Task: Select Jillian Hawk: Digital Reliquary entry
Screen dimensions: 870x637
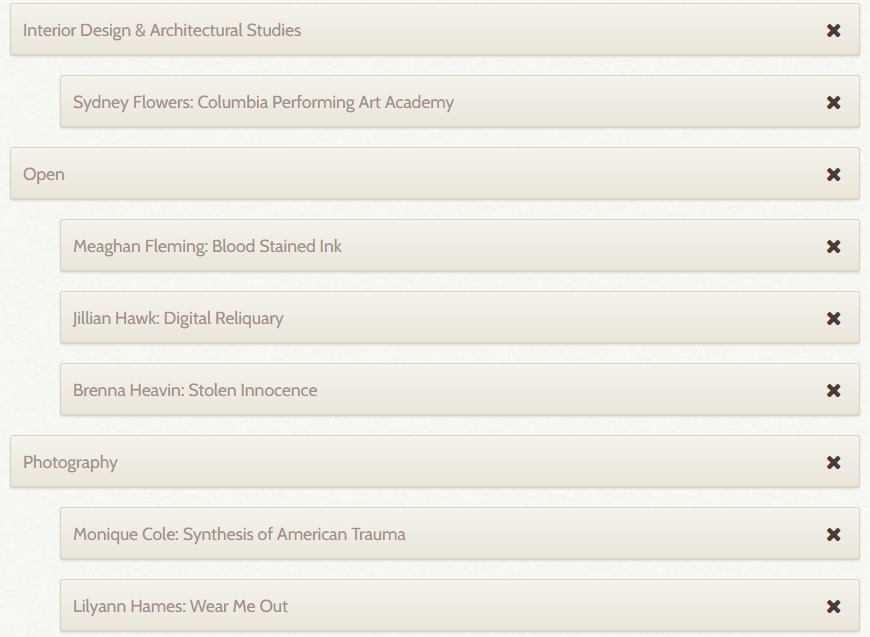Action: click(178, 318)
